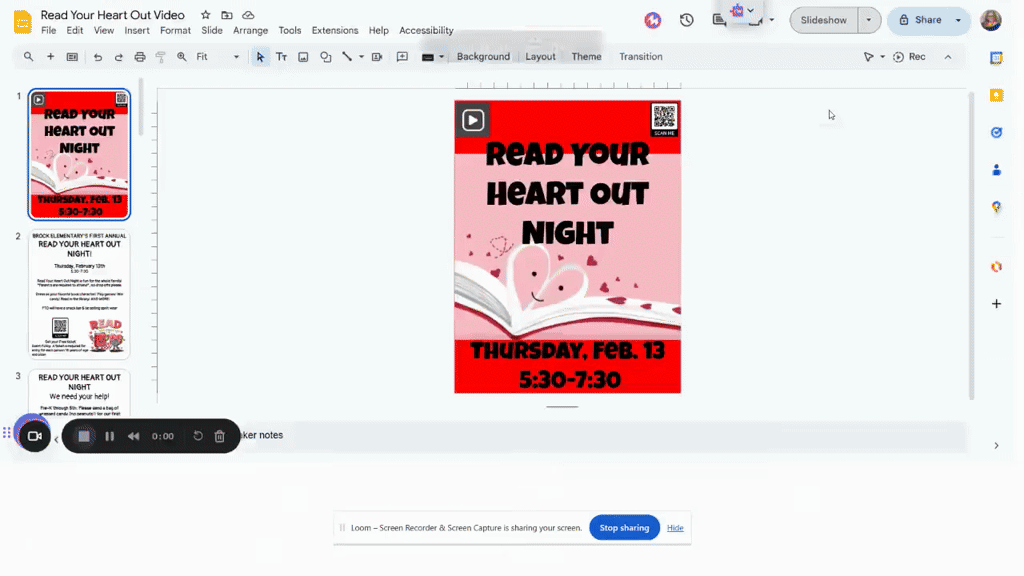The height and width of the screenshot is (576, 1024).
Task: Undo the last action
Action: tap(98, 57)
